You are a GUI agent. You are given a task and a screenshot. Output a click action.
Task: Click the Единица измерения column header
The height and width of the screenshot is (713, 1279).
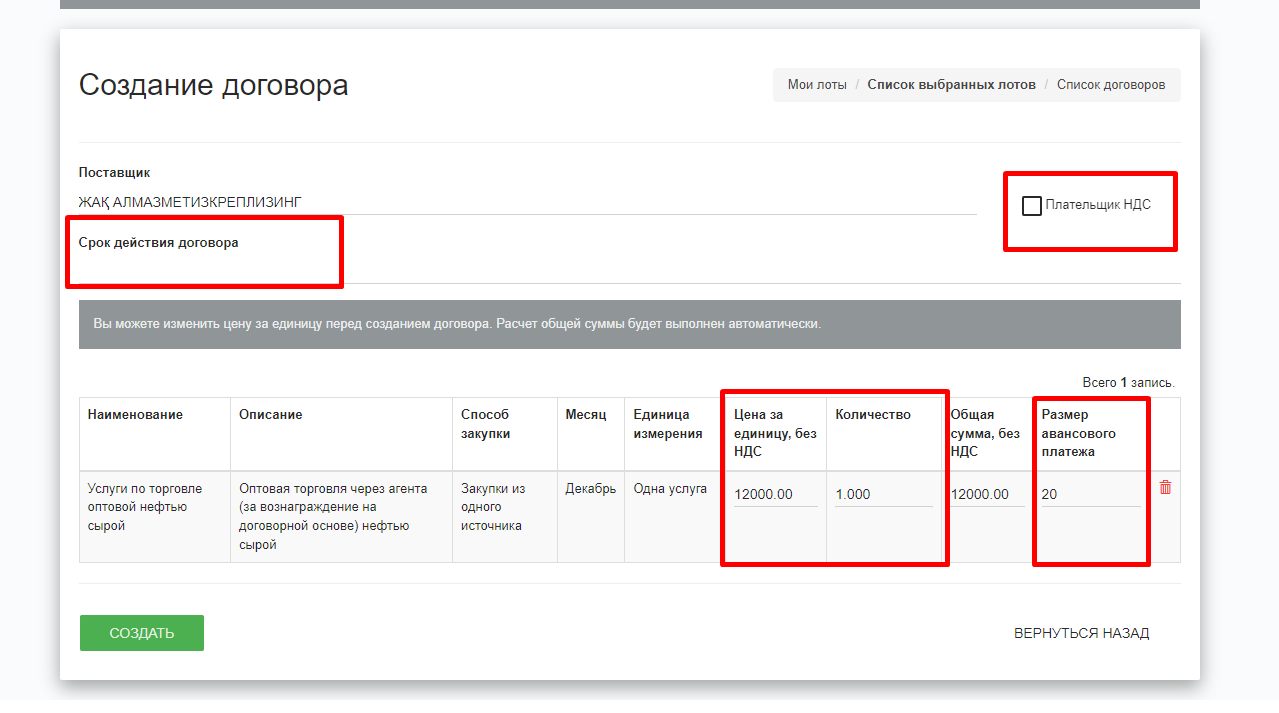668,424
